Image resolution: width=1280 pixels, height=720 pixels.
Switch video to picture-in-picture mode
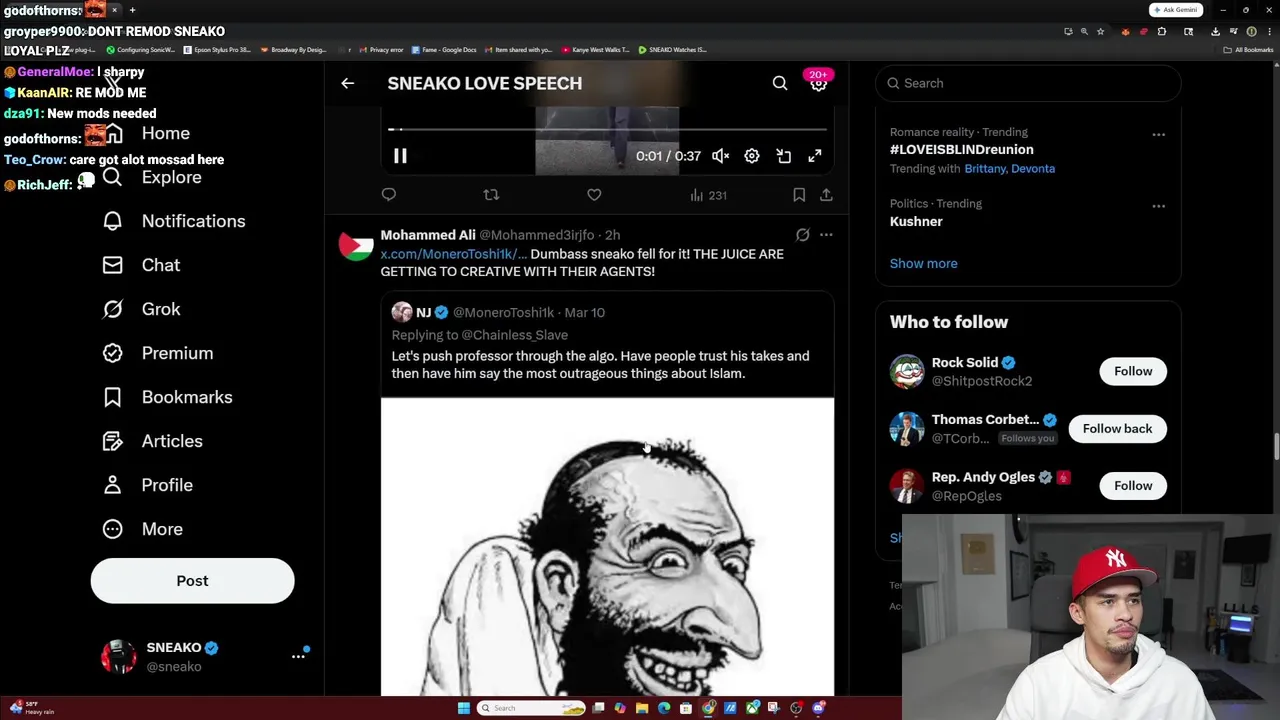click(783, 156)
